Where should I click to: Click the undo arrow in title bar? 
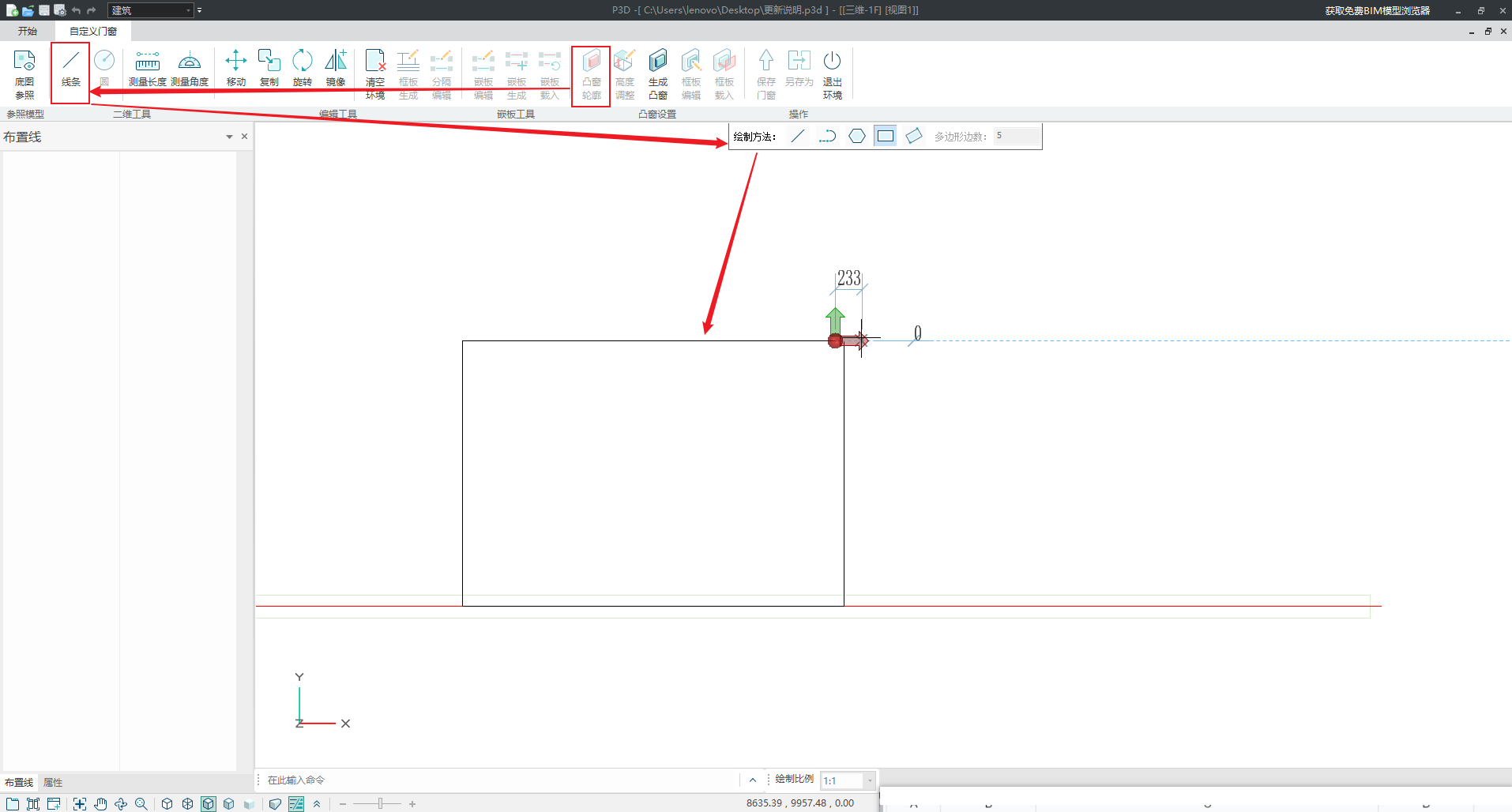76,10
